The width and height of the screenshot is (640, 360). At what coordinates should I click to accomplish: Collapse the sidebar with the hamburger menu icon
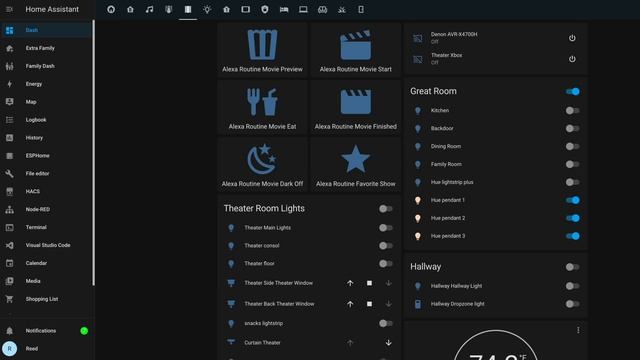[9, 9]
